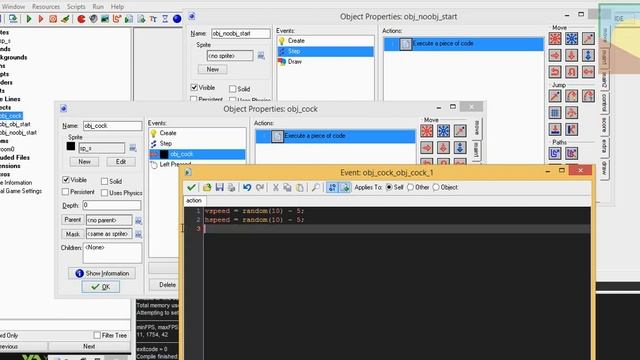This screenshot has width=640, height=360.
Task: Undo the last edit in the code editor
Action: [247, 187]
